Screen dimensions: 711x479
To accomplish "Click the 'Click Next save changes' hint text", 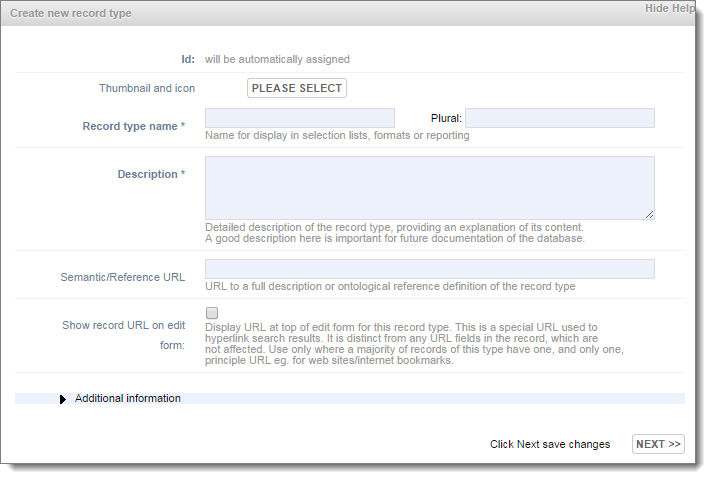I will [550, 444].
